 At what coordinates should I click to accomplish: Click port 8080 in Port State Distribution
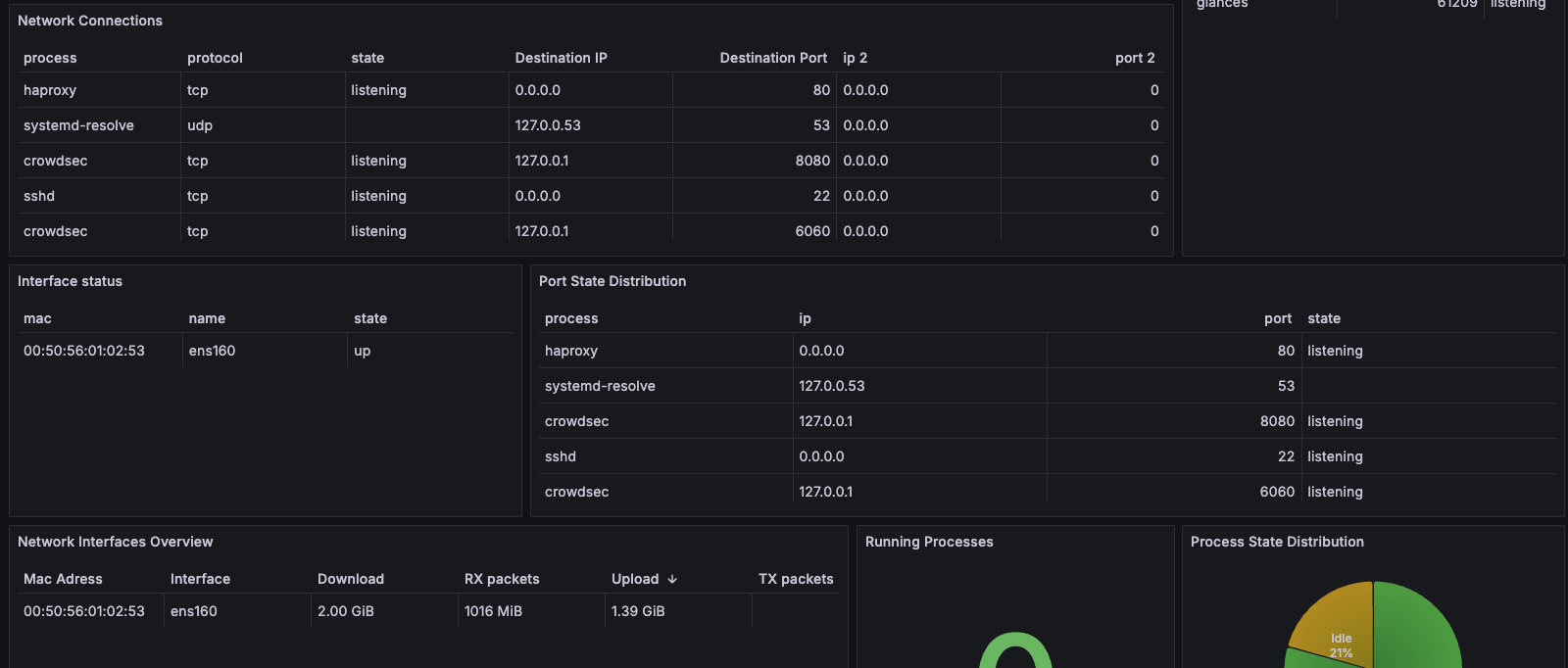pos(1277,421)
